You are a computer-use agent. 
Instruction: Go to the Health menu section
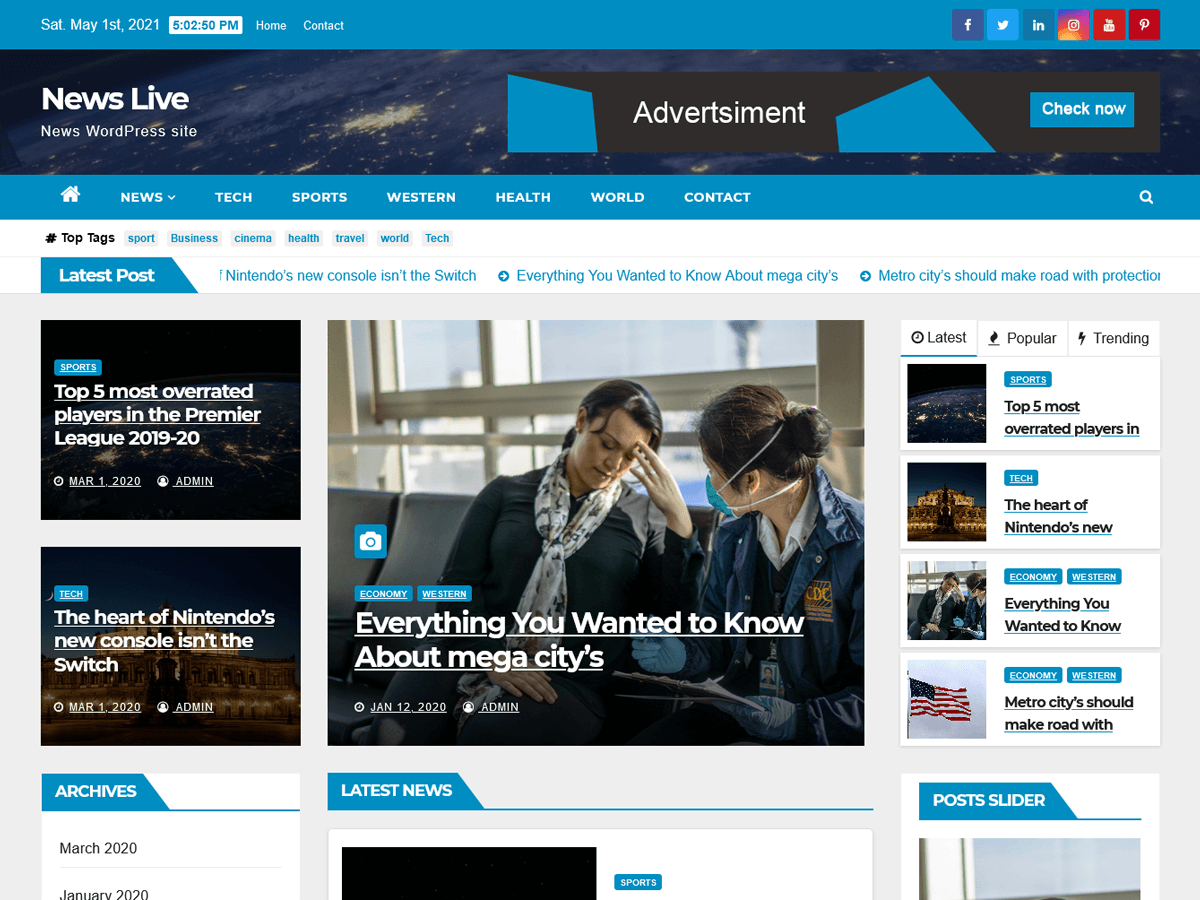(523, 197)
